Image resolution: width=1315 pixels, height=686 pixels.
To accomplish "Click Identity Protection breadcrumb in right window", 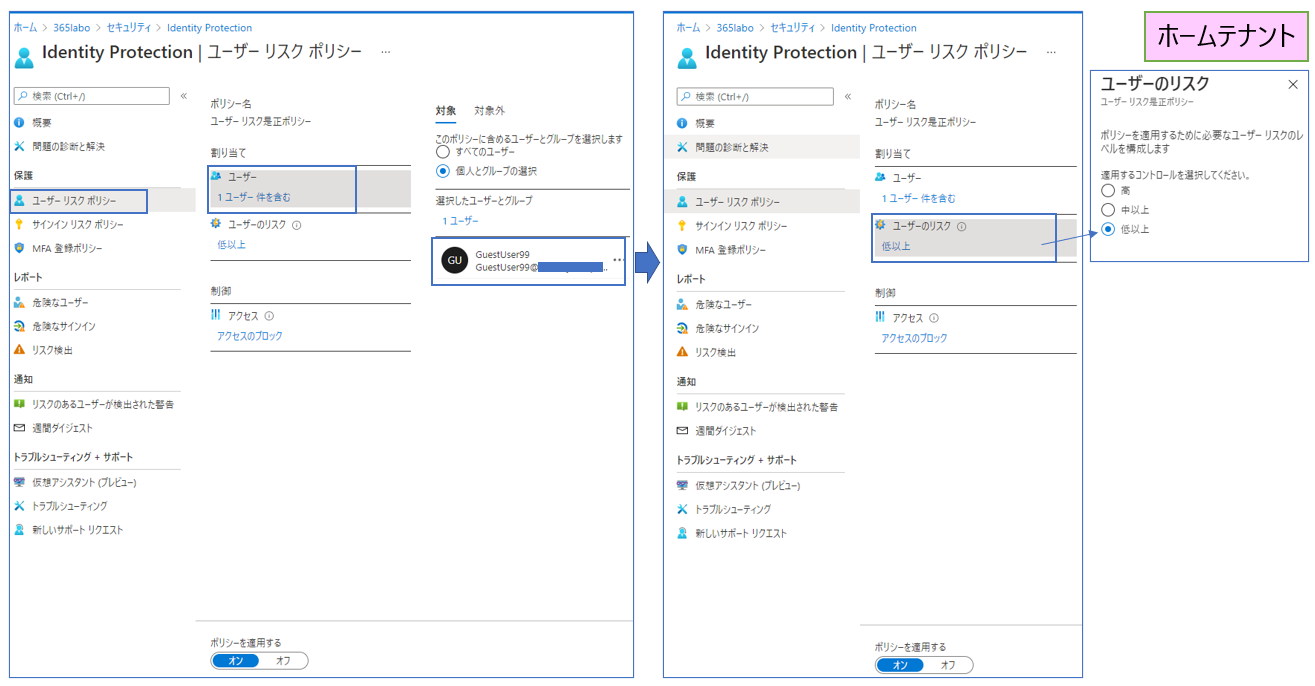I will click(x=873, y=28).
